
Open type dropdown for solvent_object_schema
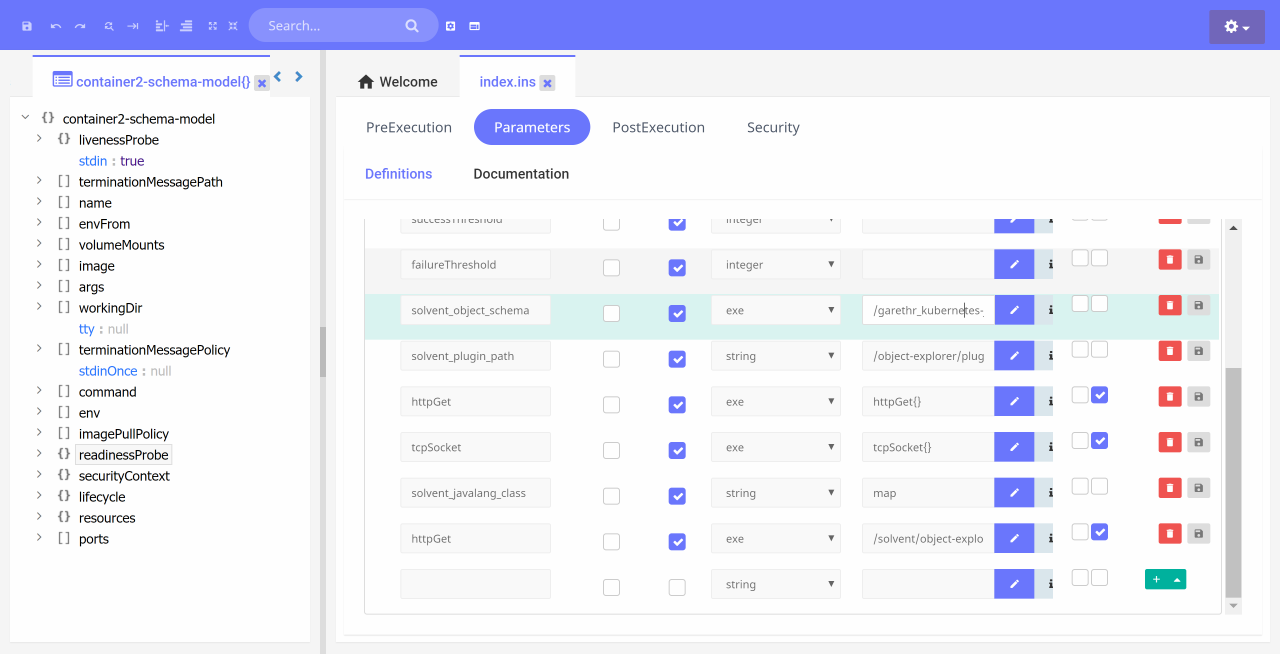coord(775,310)
